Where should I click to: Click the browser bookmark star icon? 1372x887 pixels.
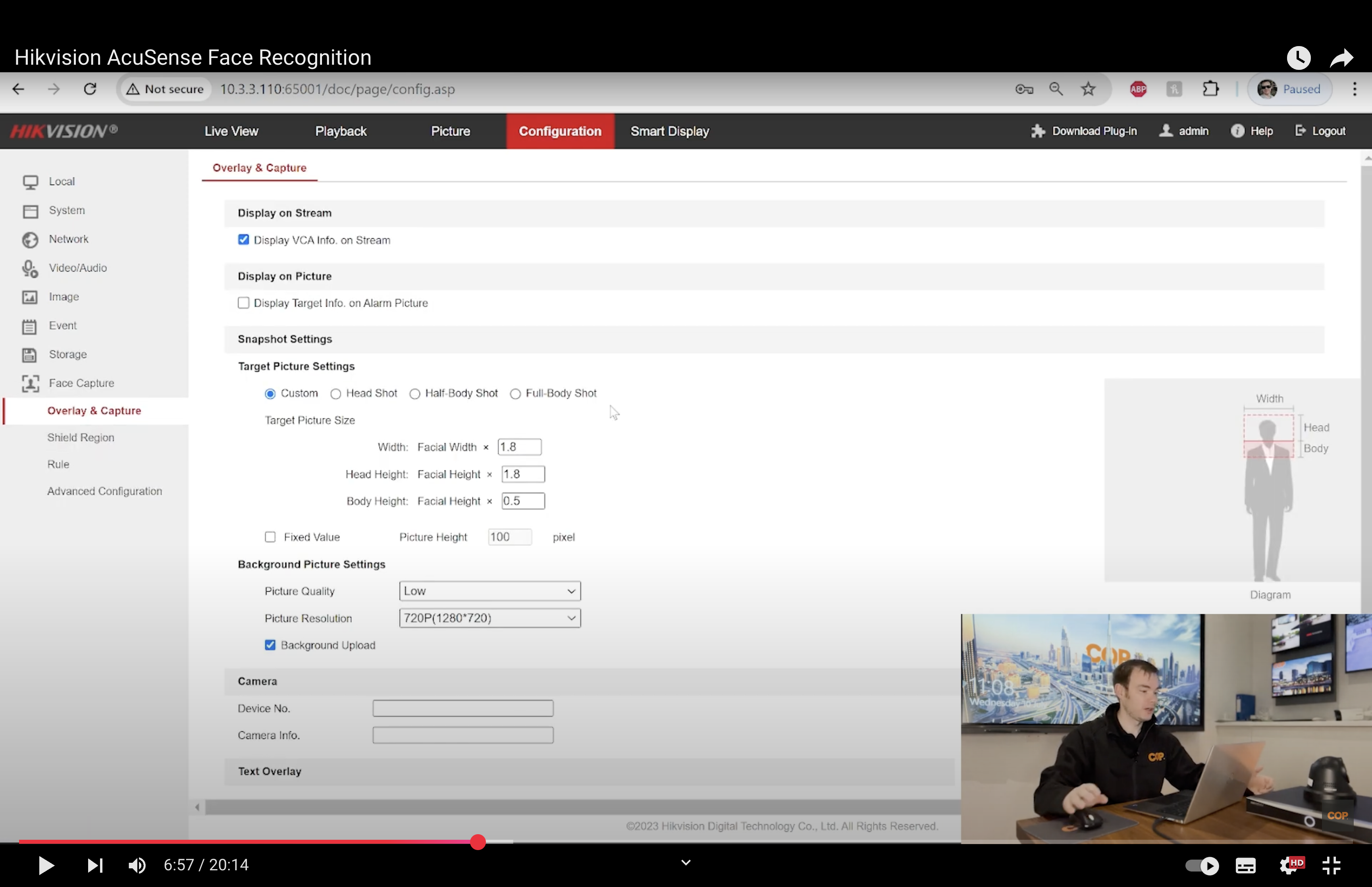[1088, 89]
